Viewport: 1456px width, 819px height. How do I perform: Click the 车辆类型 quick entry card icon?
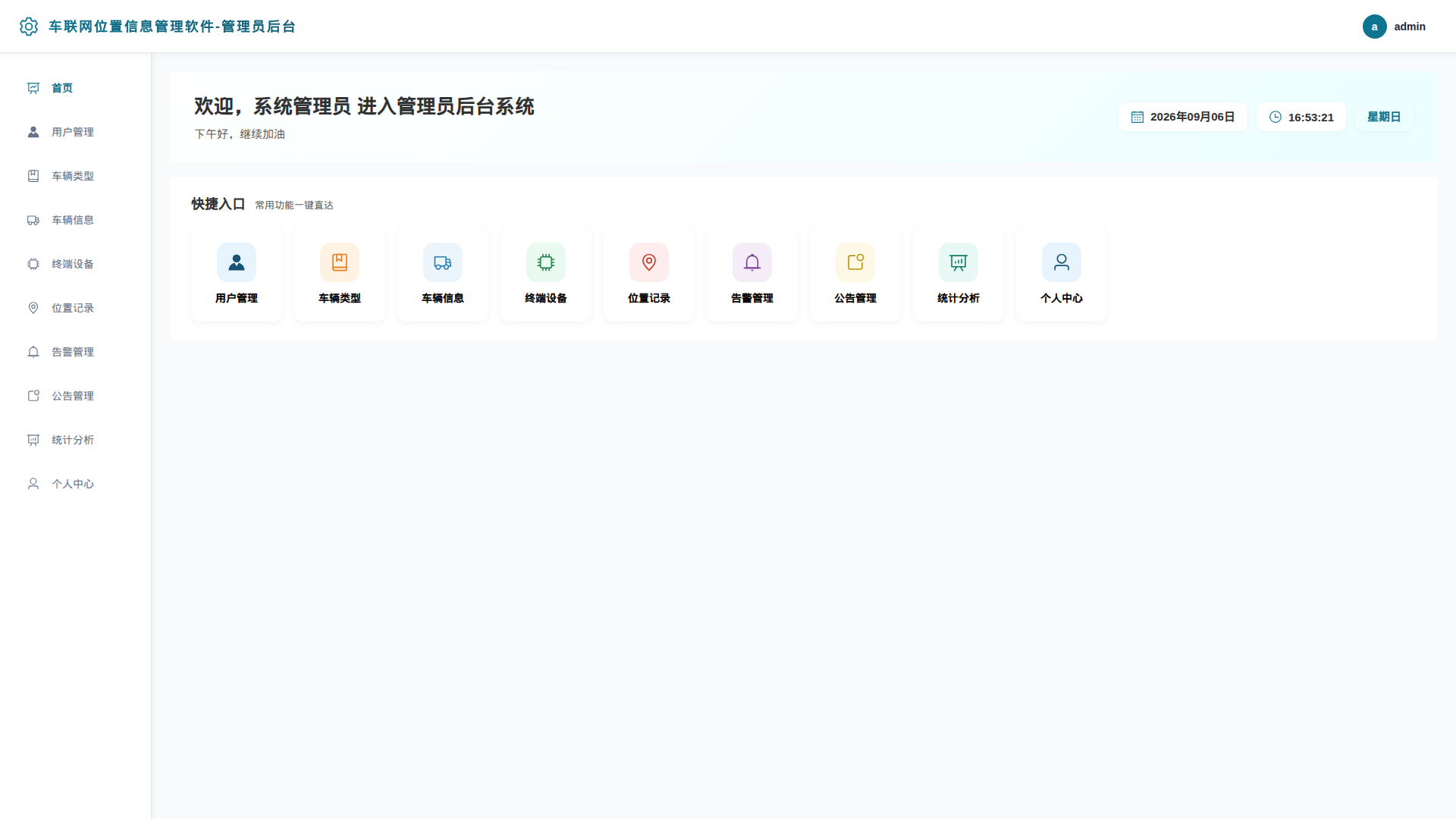(340, 262)
